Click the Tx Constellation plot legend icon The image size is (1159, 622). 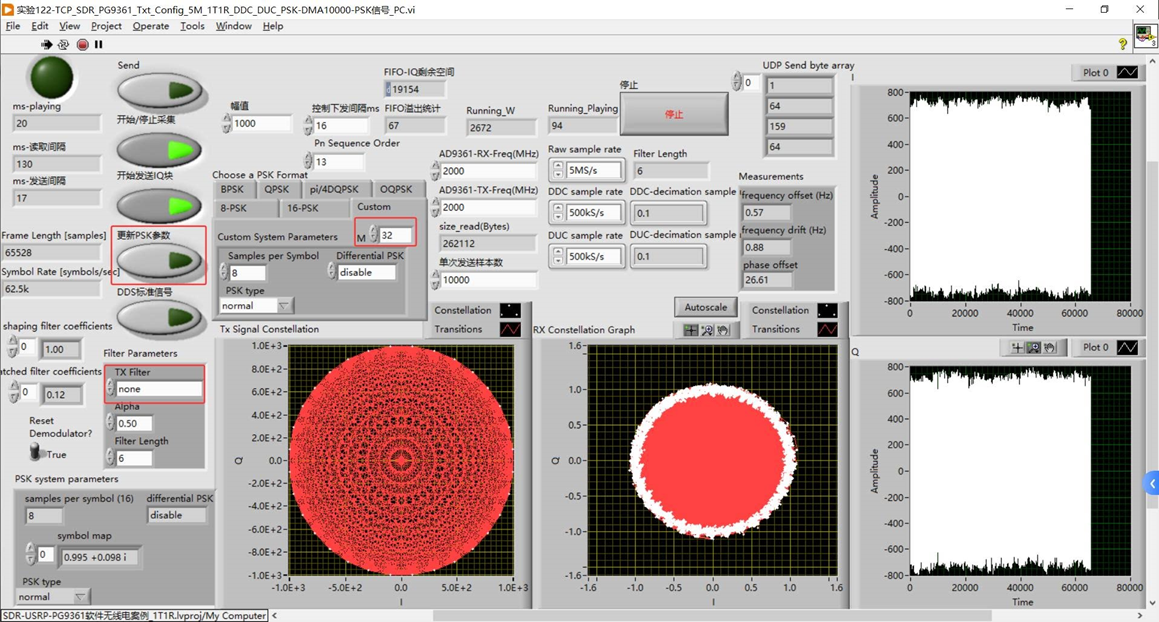click(x=510, y=311)
